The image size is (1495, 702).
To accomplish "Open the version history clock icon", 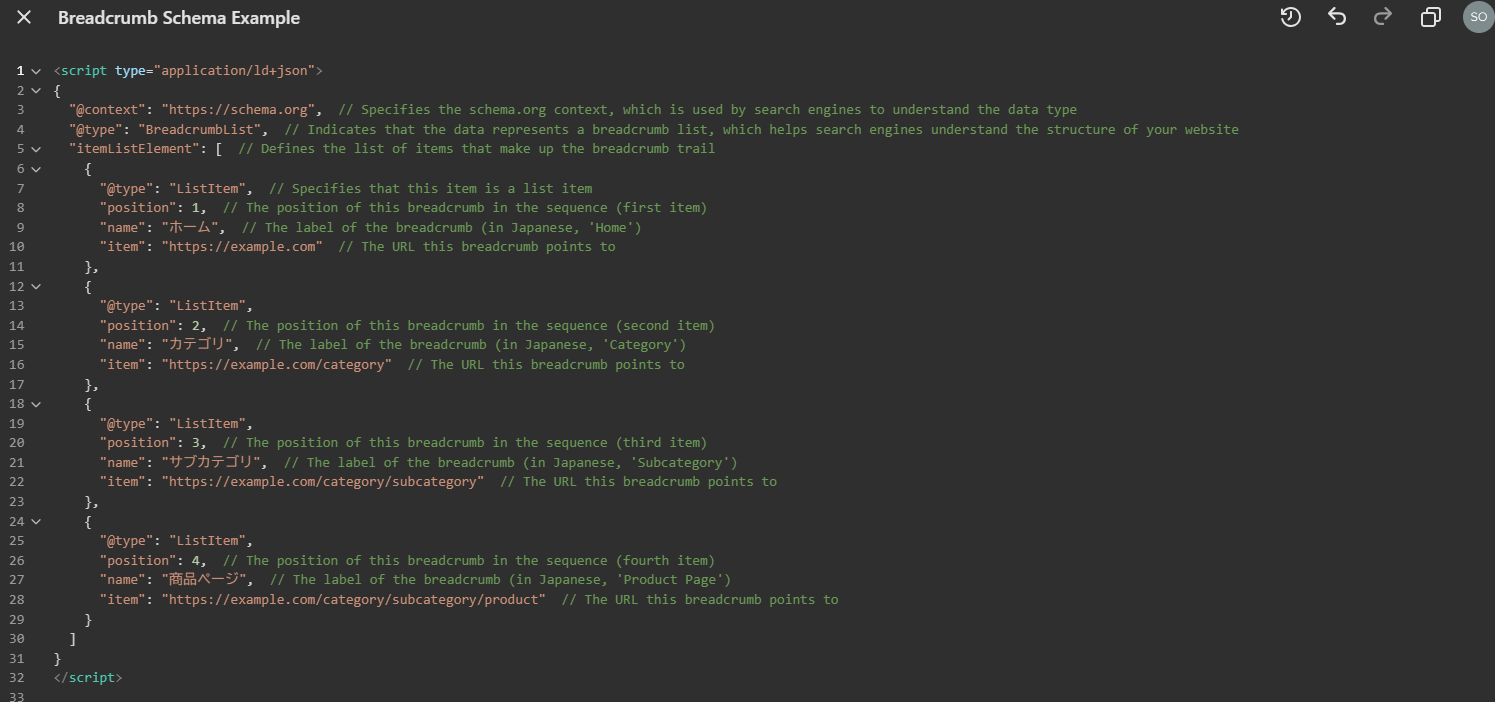I will [1290, 17].
